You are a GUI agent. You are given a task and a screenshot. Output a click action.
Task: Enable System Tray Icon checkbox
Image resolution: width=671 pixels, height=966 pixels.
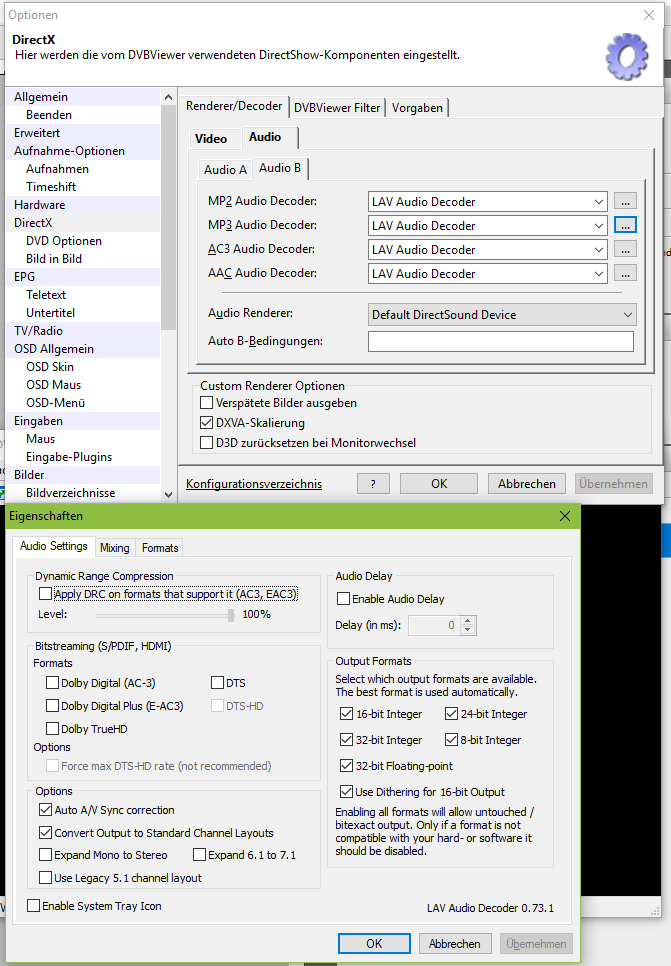click(33, 906)
